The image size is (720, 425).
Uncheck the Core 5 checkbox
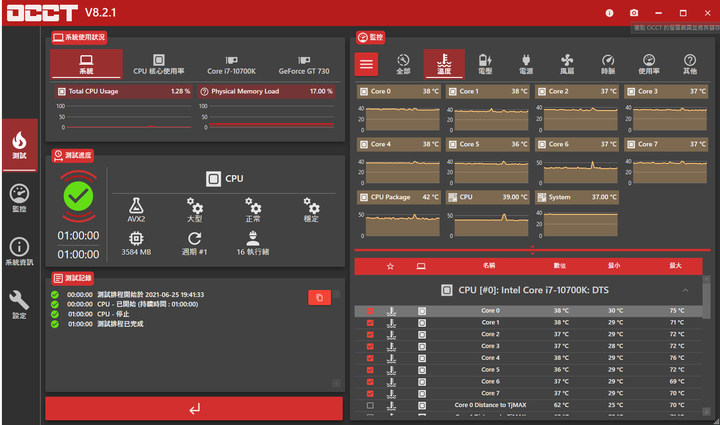[370, 370]
